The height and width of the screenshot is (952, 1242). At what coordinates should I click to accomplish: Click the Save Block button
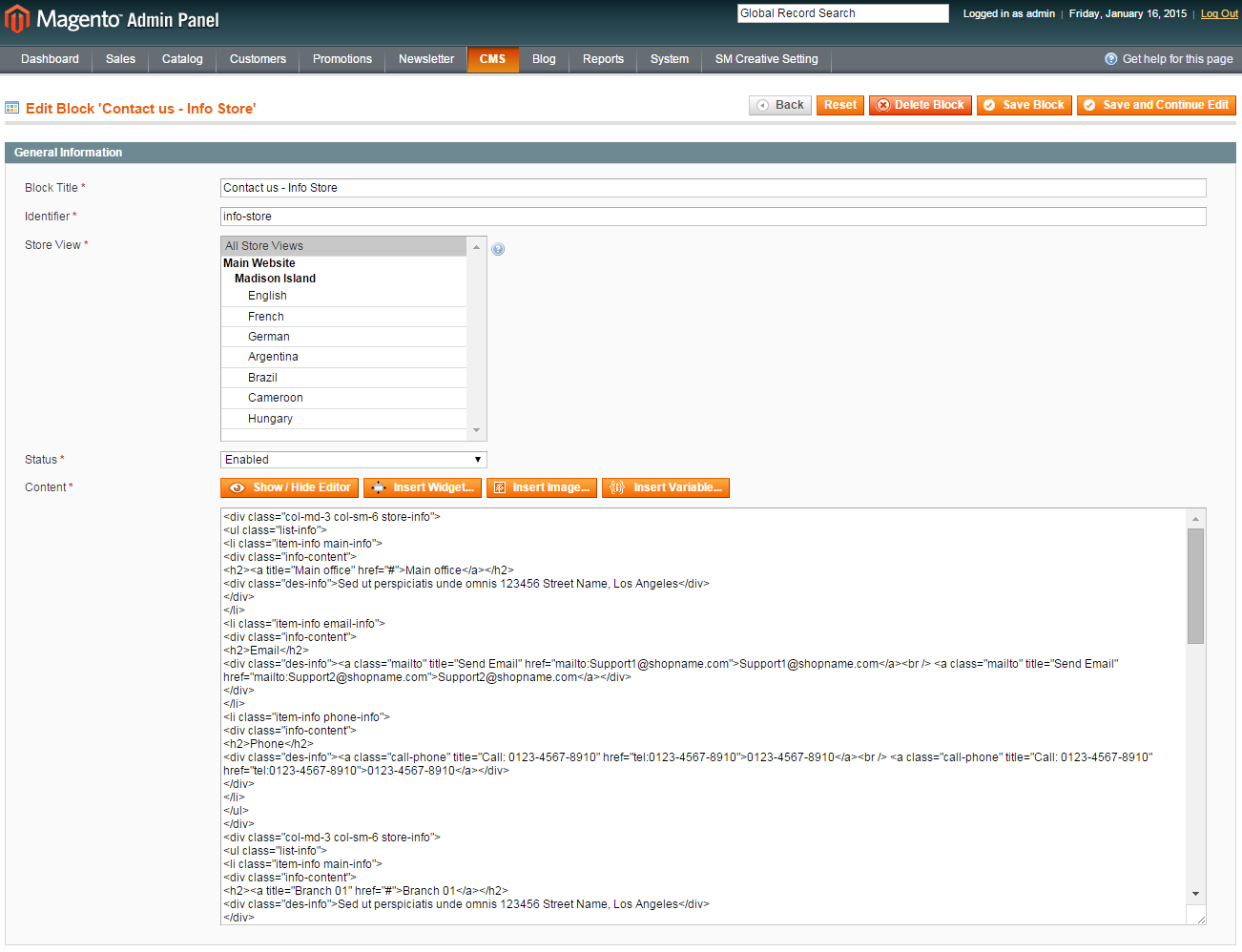point(1025,105)
